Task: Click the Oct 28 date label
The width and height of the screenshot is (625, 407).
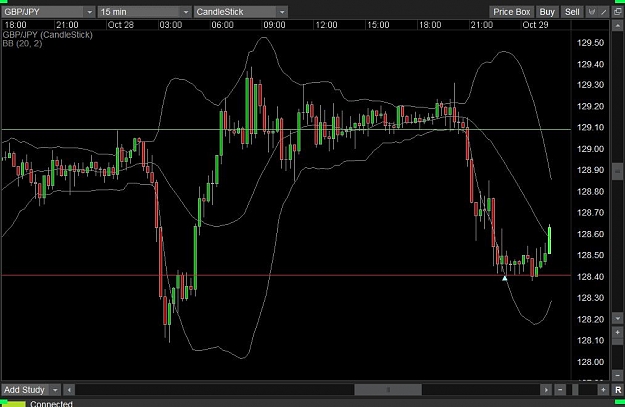Action: [x=121, y=25]
